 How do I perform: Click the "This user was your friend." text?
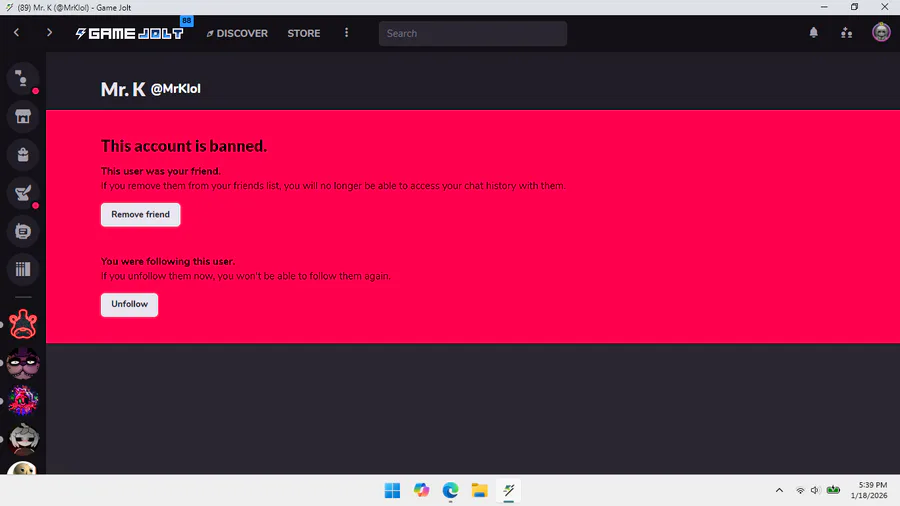161,171
